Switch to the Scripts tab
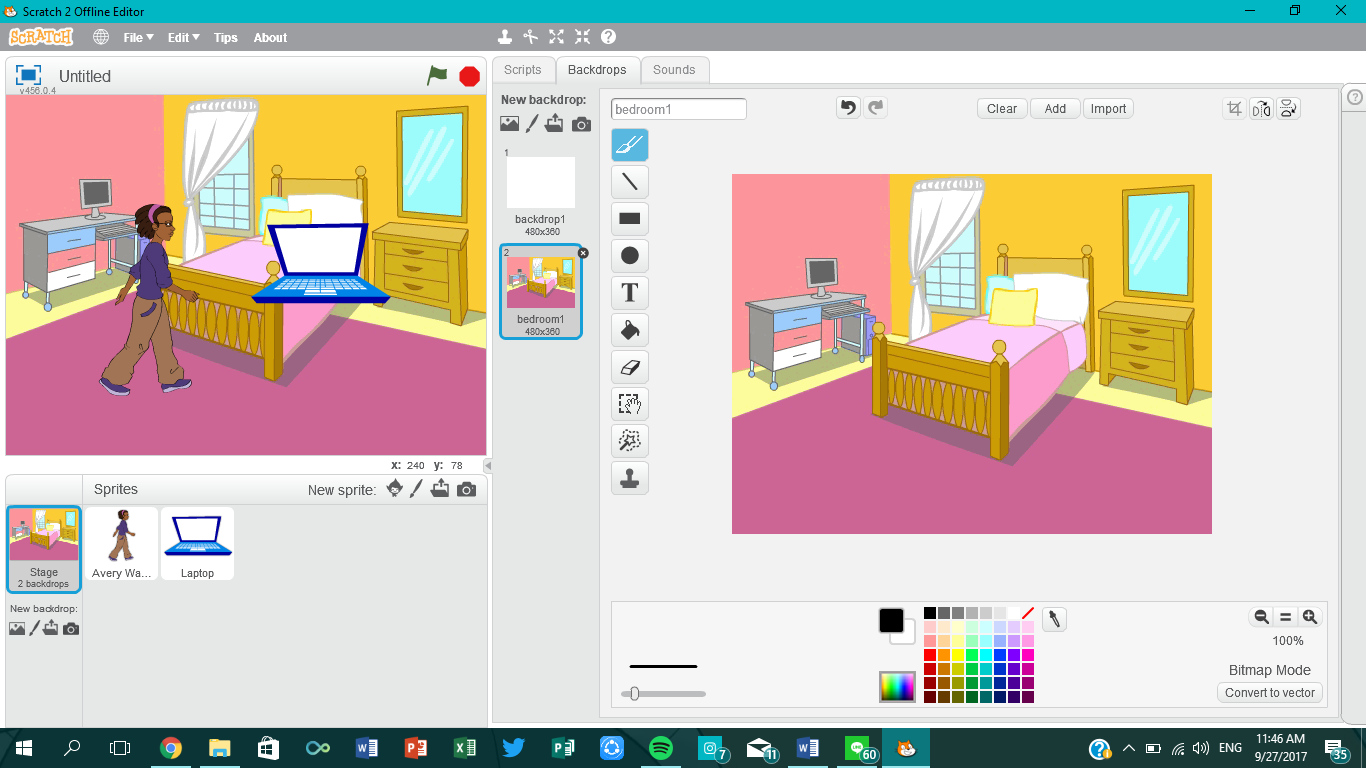 tap(522, 69)
